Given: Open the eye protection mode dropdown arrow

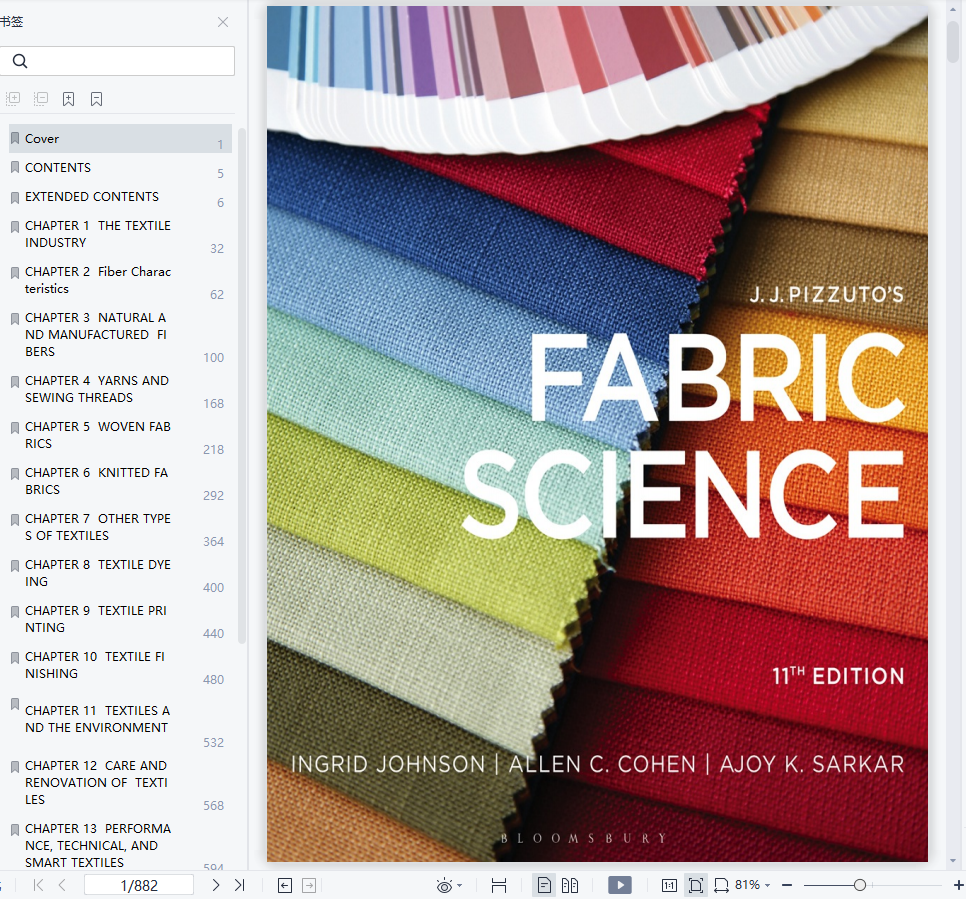Looking at the screenshot, I should (x=460, y=886).
